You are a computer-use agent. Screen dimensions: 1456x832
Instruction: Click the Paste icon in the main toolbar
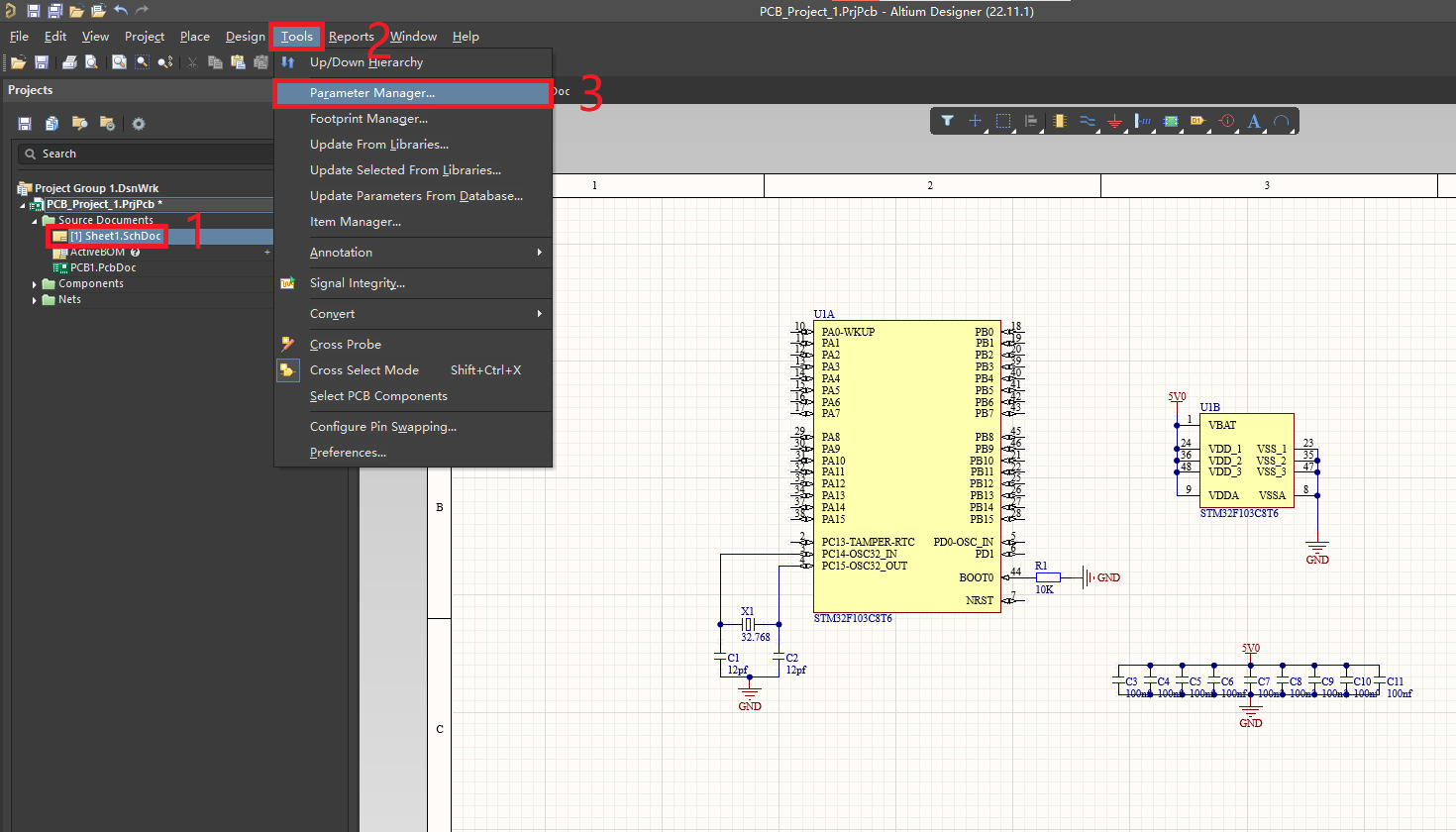tap(238, 62)
